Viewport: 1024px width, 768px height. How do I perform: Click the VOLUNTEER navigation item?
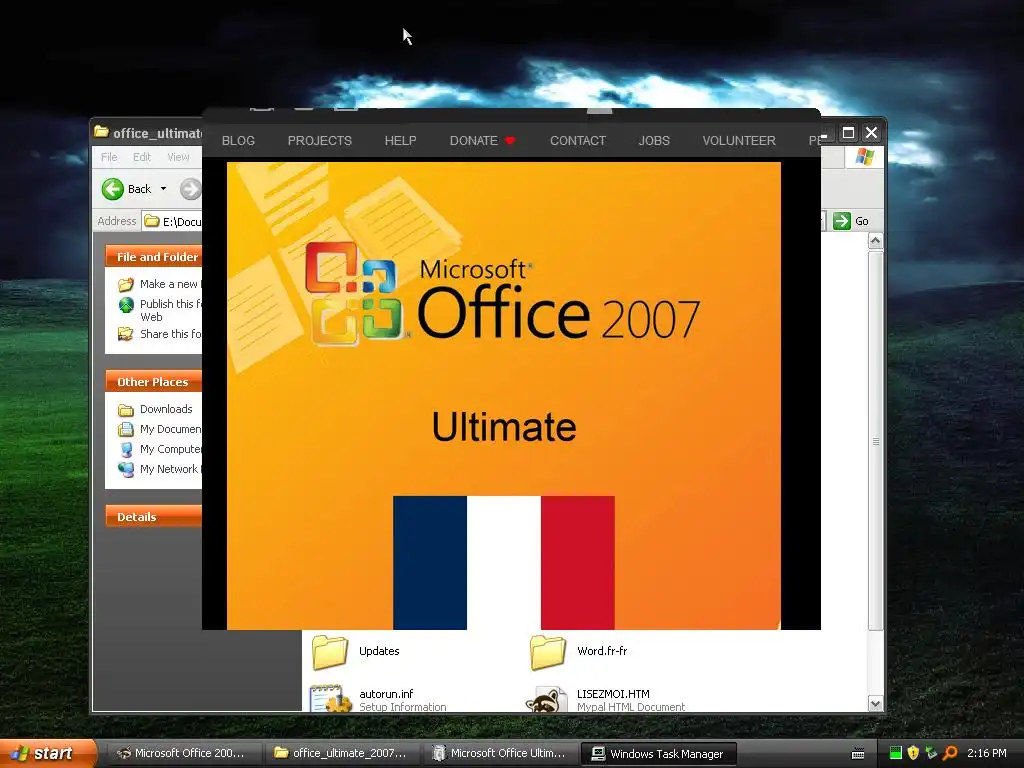tap(739, 140)
